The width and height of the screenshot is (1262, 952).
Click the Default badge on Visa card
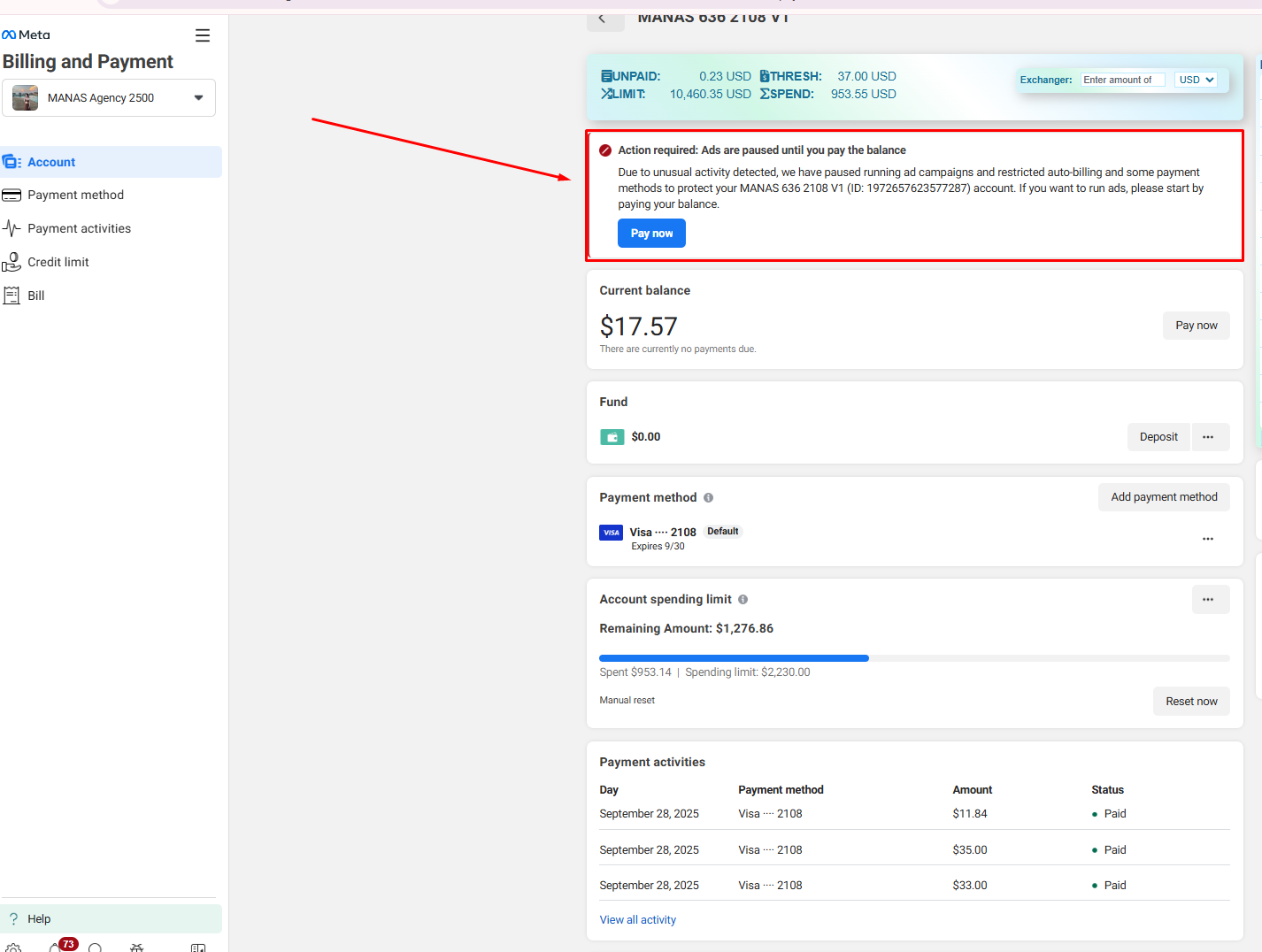click(x=722, y=532)
